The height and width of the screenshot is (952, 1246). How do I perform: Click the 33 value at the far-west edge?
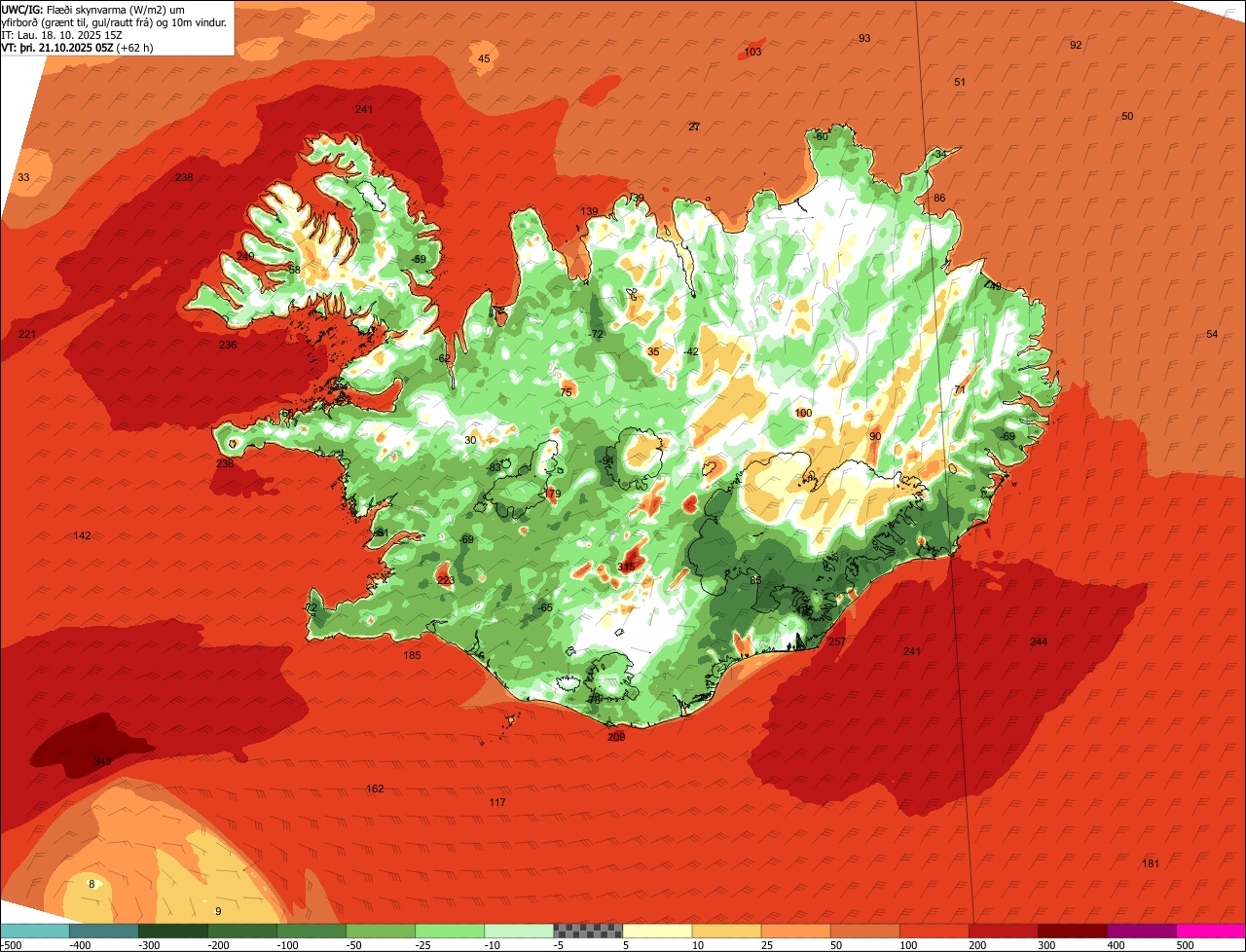[x=23, y=177]
